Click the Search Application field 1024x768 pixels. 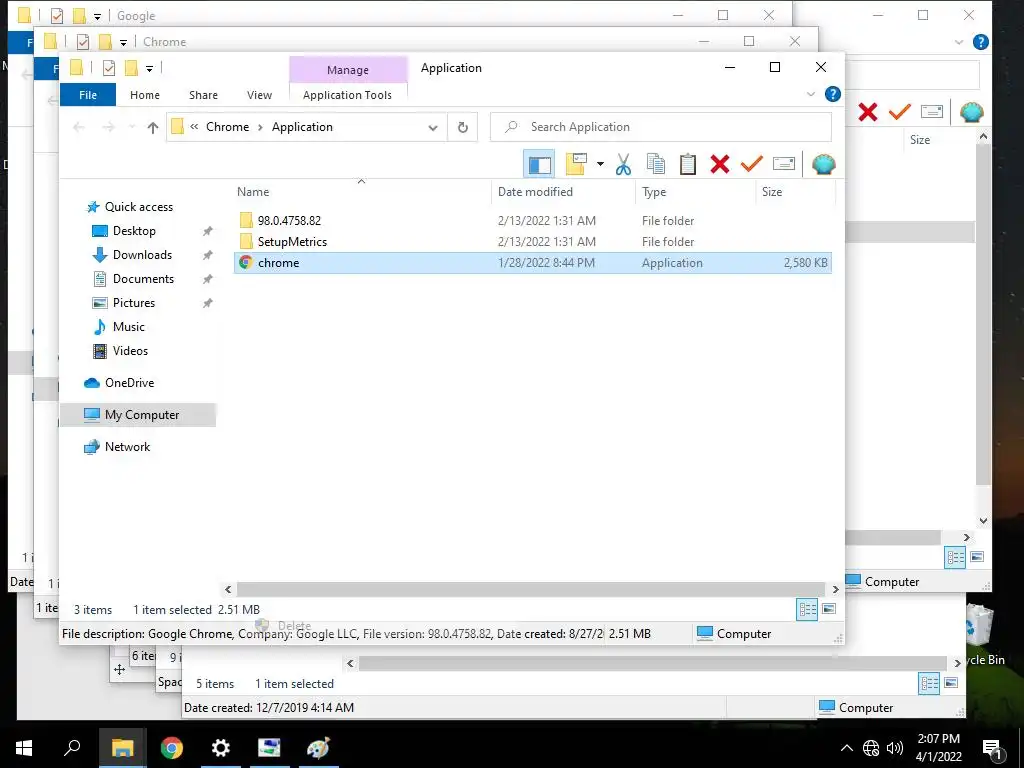tap(661, 127)
